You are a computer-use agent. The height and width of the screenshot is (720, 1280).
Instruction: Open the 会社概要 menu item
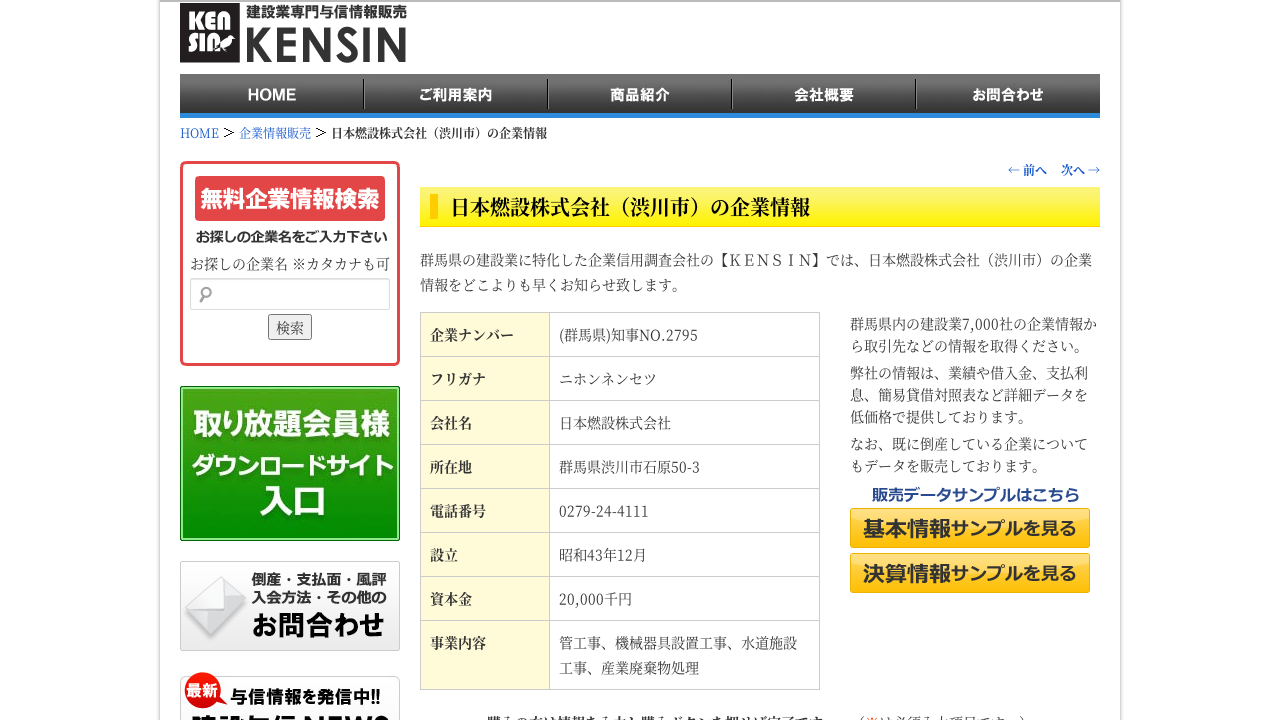click(x=824, y=94)
